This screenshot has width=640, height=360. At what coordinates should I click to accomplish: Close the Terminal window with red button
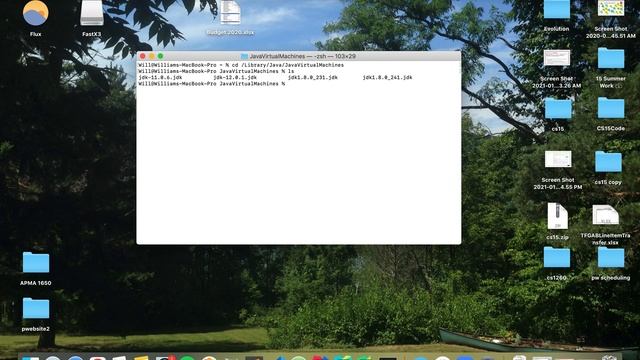click(x=142, y=56)
